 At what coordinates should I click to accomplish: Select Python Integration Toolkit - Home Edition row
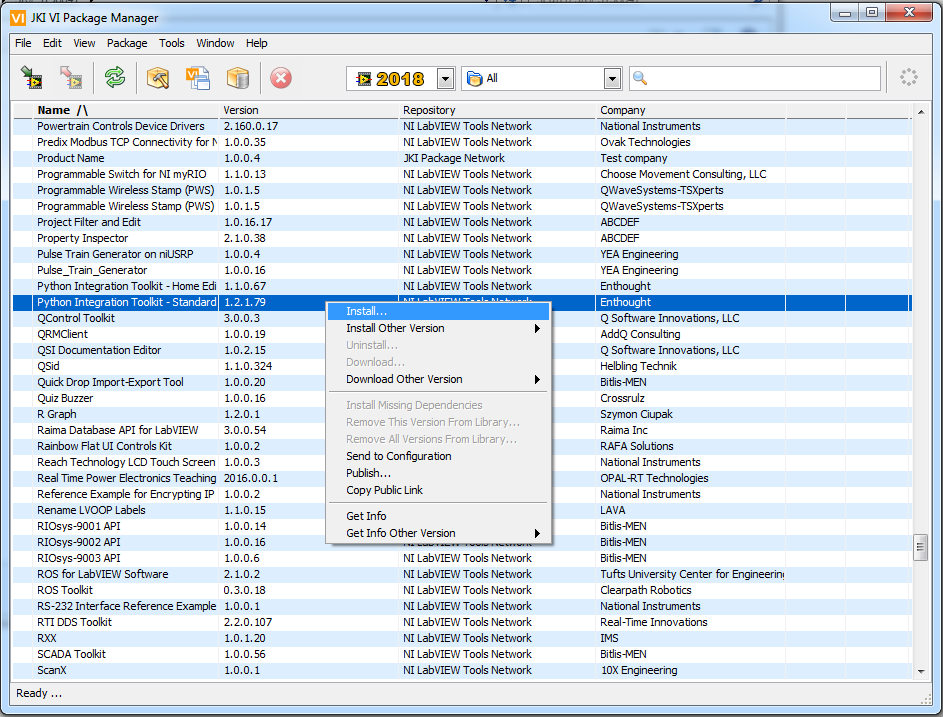point(462,286)
